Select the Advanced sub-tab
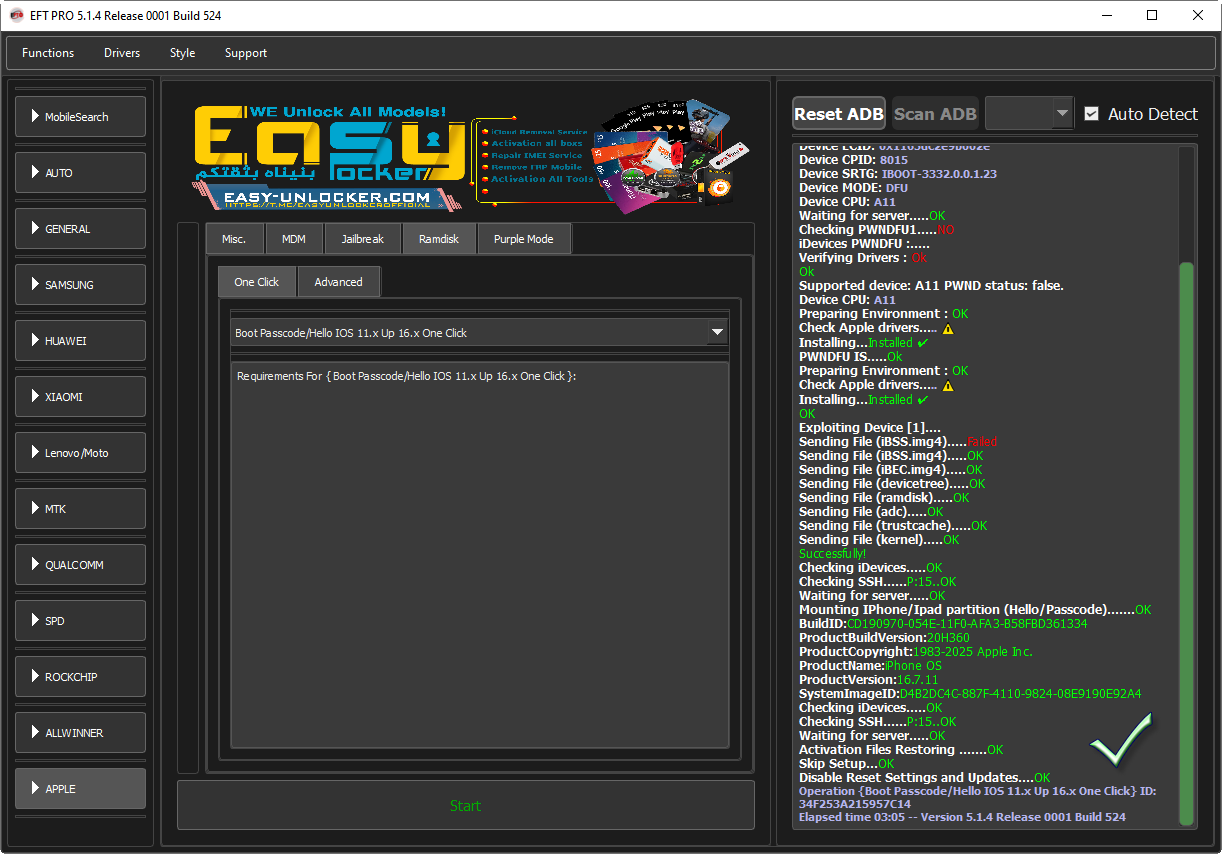Image resolution: width=1222 pixels, height=854 pixels. [x=339, y=282]
